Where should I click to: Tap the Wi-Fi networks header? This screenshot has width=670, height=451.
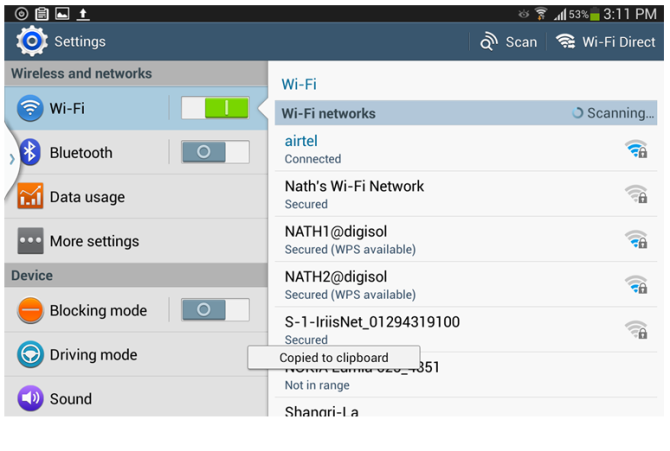(466, 113)
